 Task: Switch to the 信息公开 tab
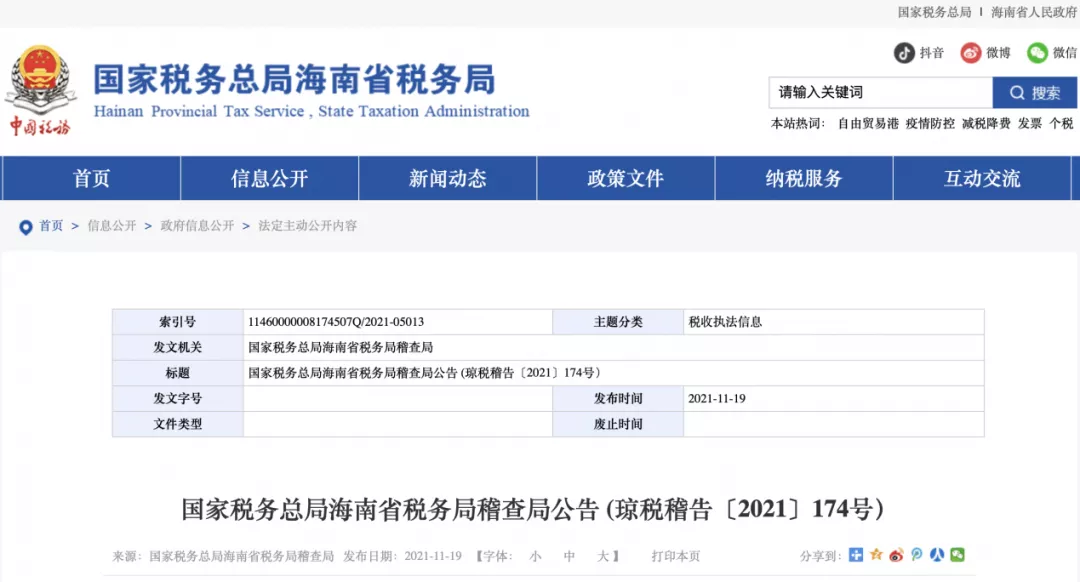[x=268, y=178]
